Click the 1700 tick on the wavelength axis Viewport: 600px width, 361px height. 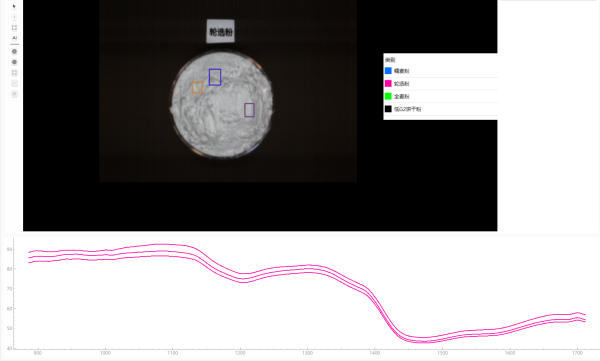577,353
